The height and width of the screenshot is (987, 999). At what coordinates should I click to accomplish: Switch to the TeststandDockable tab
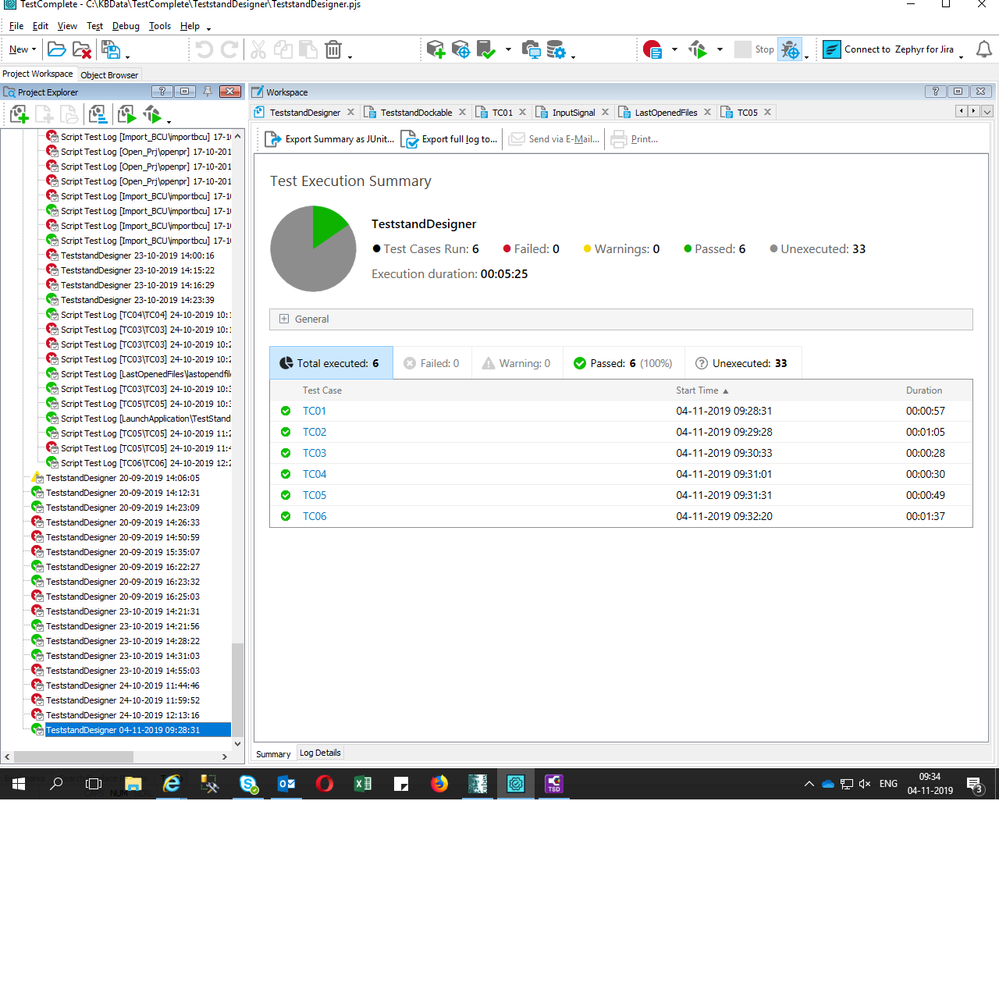[x=416, y=112]
